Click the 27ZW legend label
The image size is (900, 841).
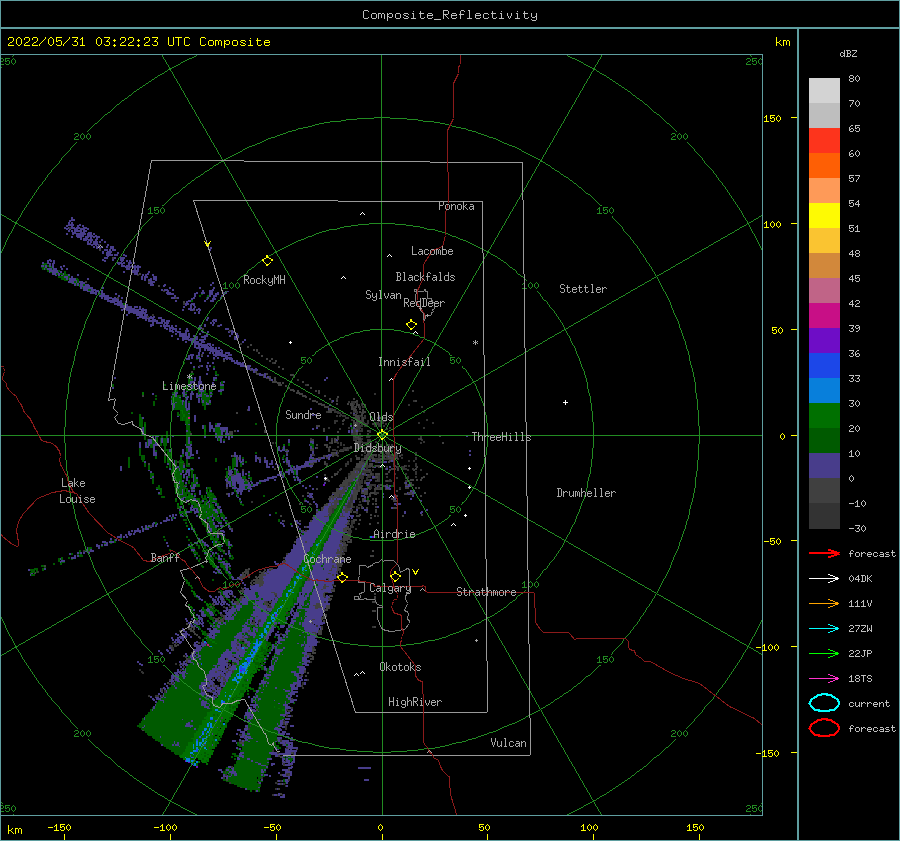(860, 629)
